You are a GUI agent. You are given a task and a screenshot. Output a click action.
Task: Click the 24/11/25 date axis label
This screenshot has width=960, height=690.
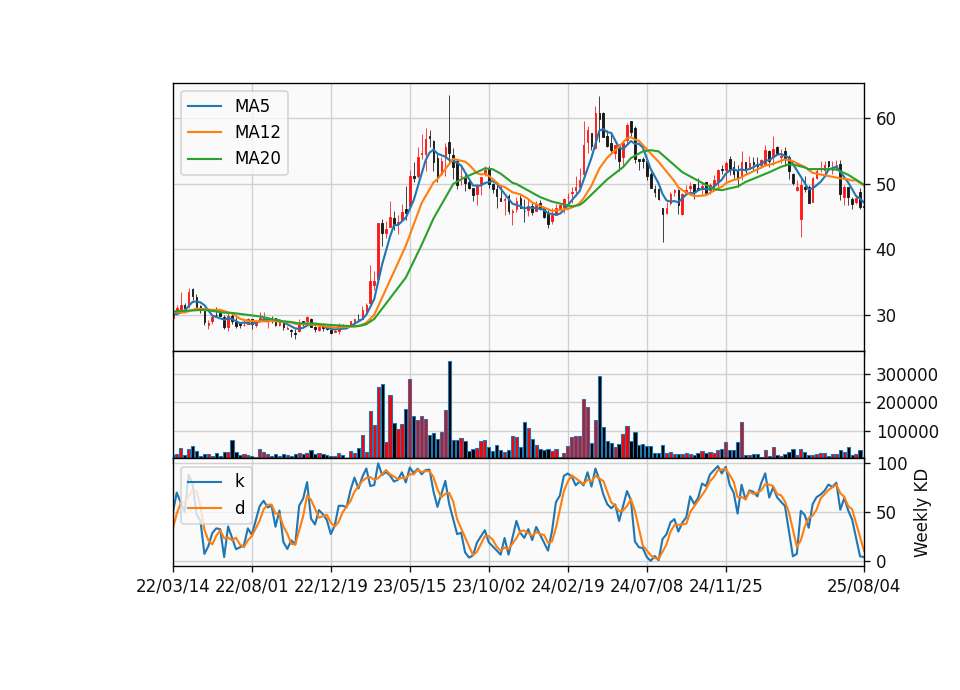point(726,586)
